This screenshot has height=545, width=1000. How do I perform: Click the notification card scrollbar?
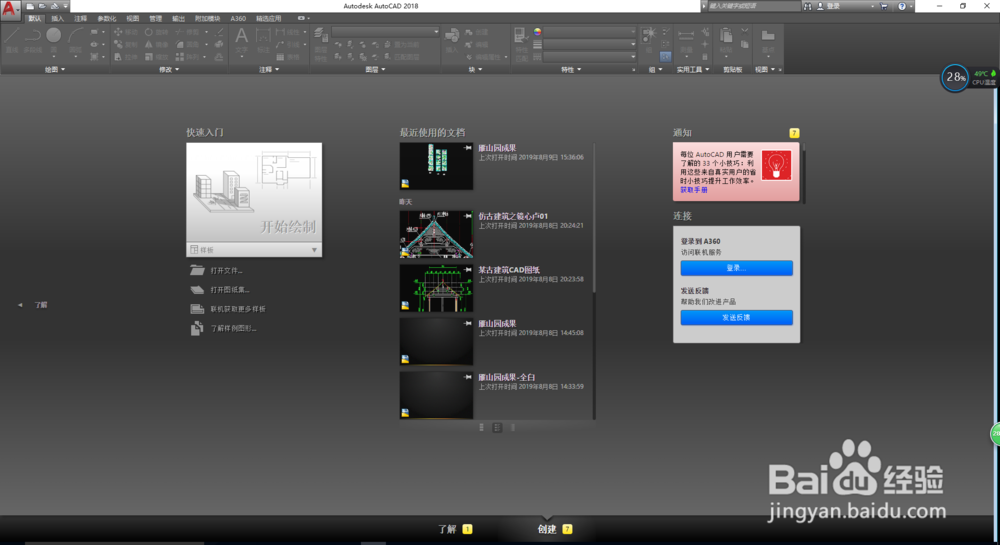803,172
